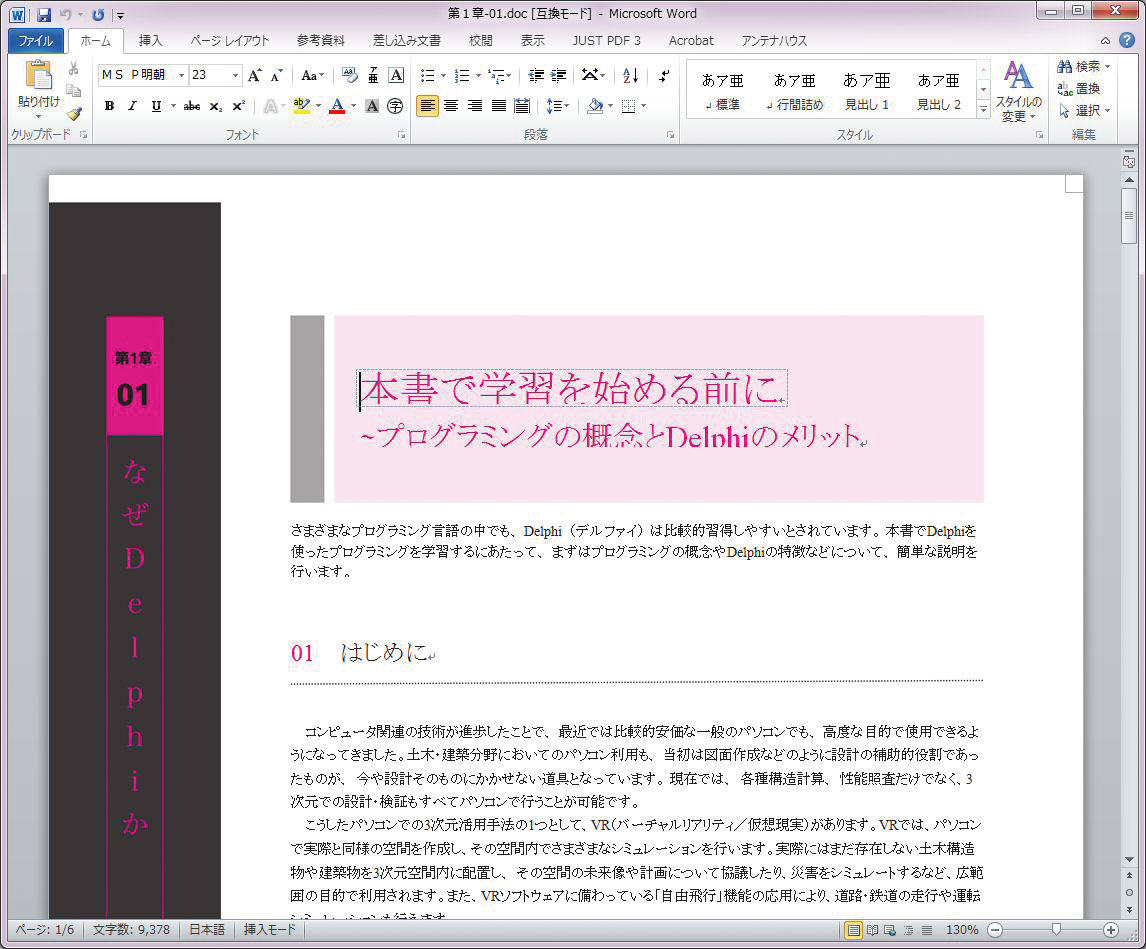Click the Cut scissors icon

coord(73,68)
